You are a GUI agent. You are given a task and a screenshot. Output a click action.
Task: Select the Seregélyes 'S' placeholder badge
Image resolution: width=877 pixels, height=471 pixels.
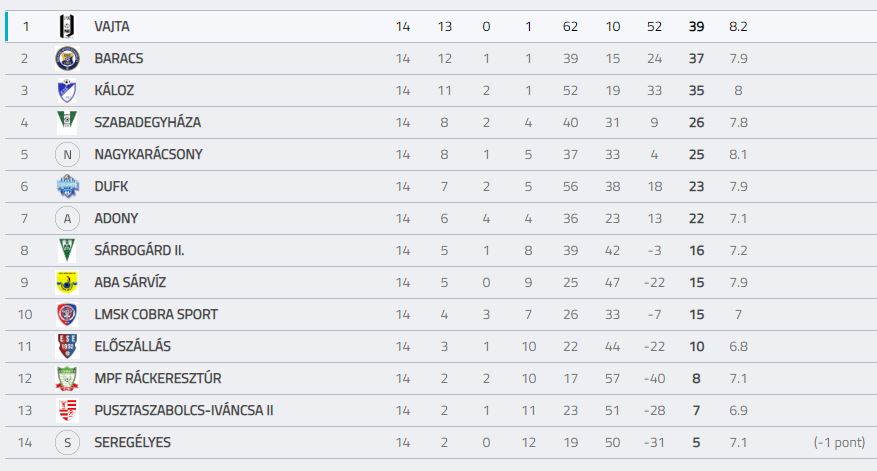coord(67,442)
